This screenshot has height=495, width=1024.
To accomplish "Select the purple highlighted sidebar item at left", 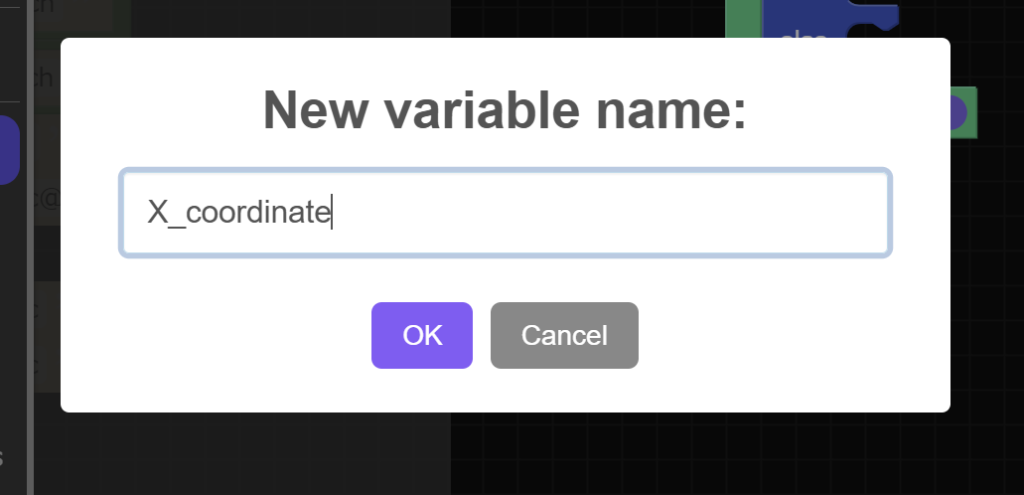I will (9, 150).
